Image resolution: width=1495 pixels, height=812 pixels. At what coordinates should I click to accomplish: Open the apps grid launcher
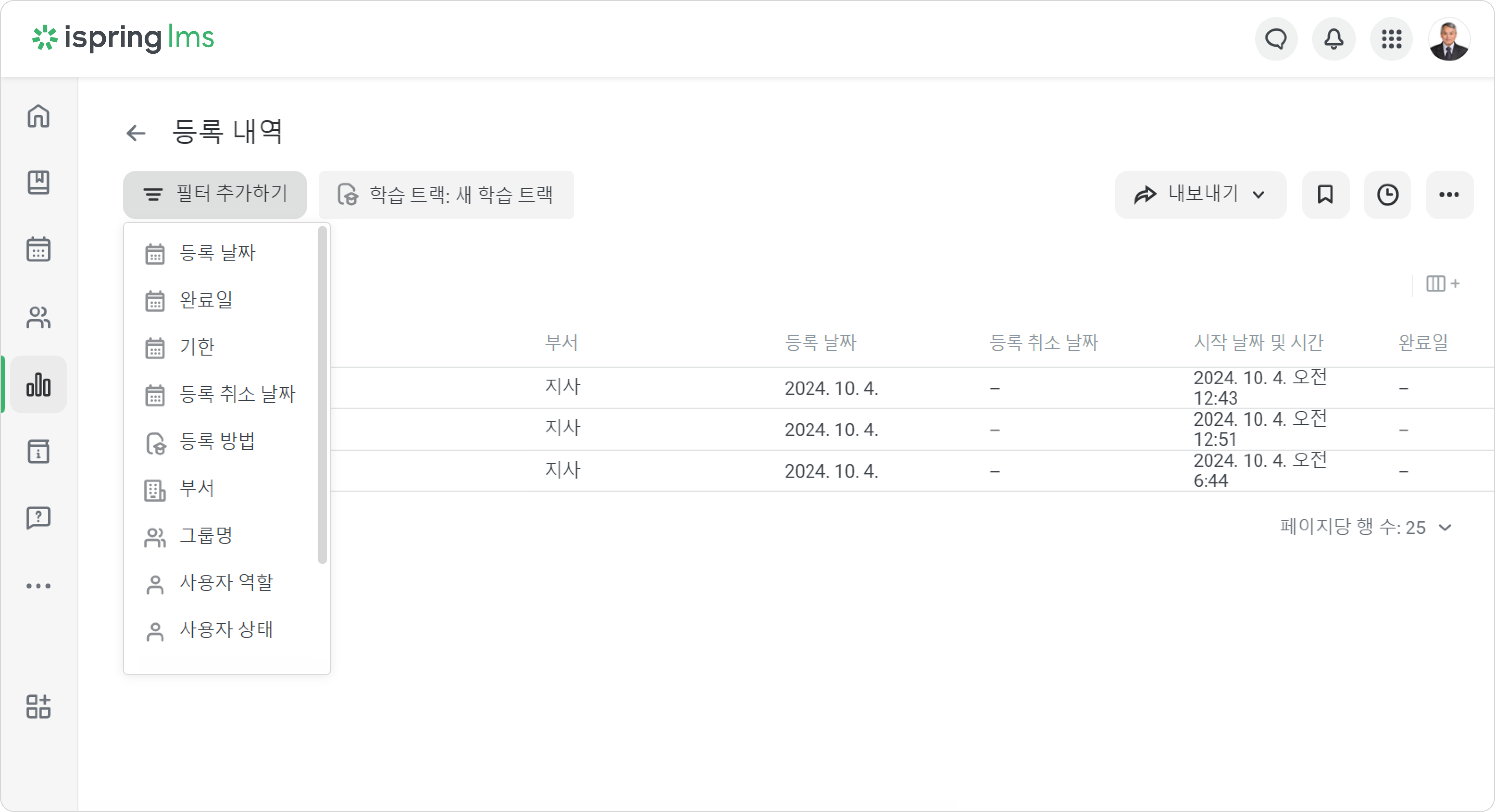point(1391,39)
